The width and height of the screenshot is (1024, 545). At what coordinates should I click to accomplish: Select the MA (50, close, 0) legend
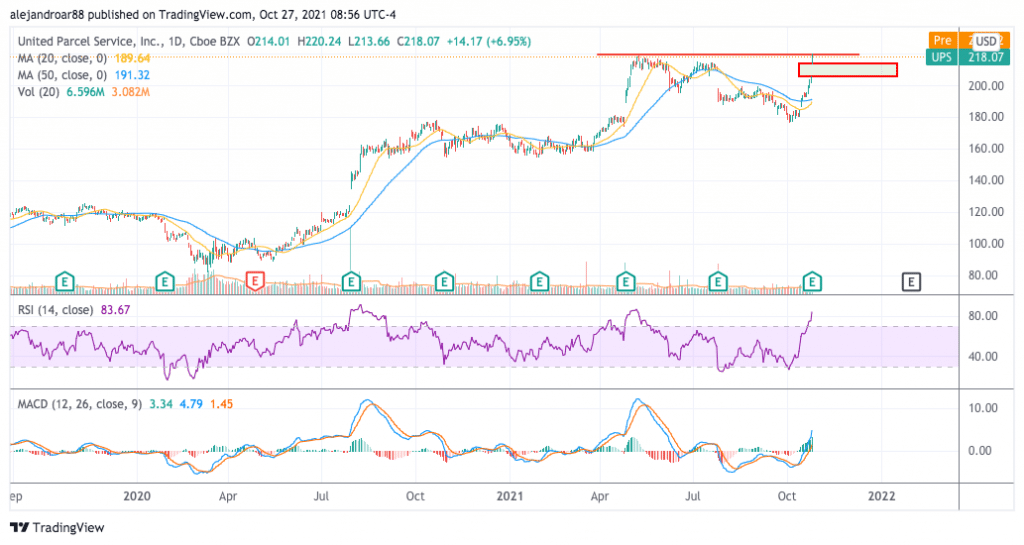point(62,75)
